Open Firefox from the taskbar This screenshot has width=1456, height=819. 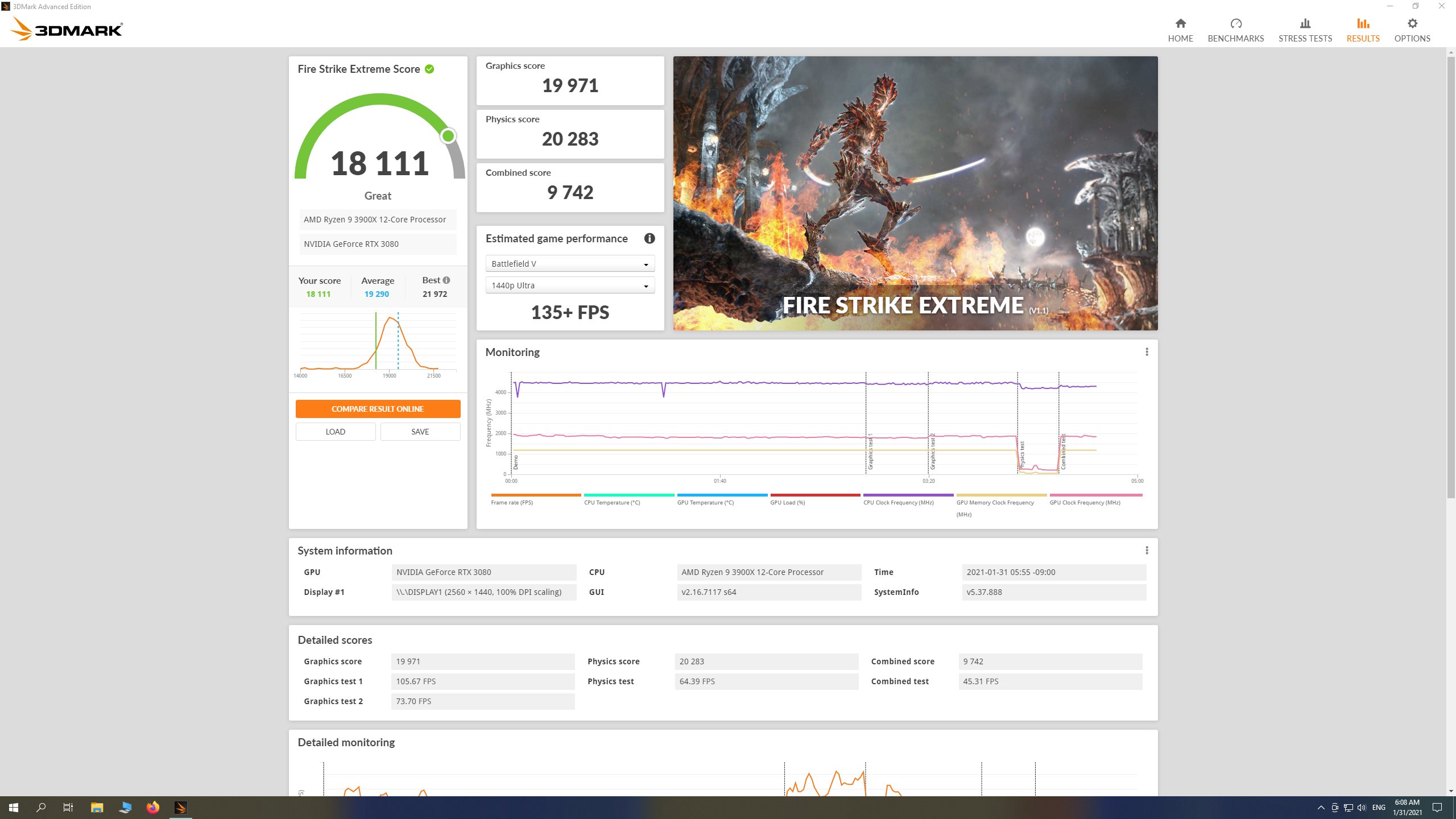point(152,807)
